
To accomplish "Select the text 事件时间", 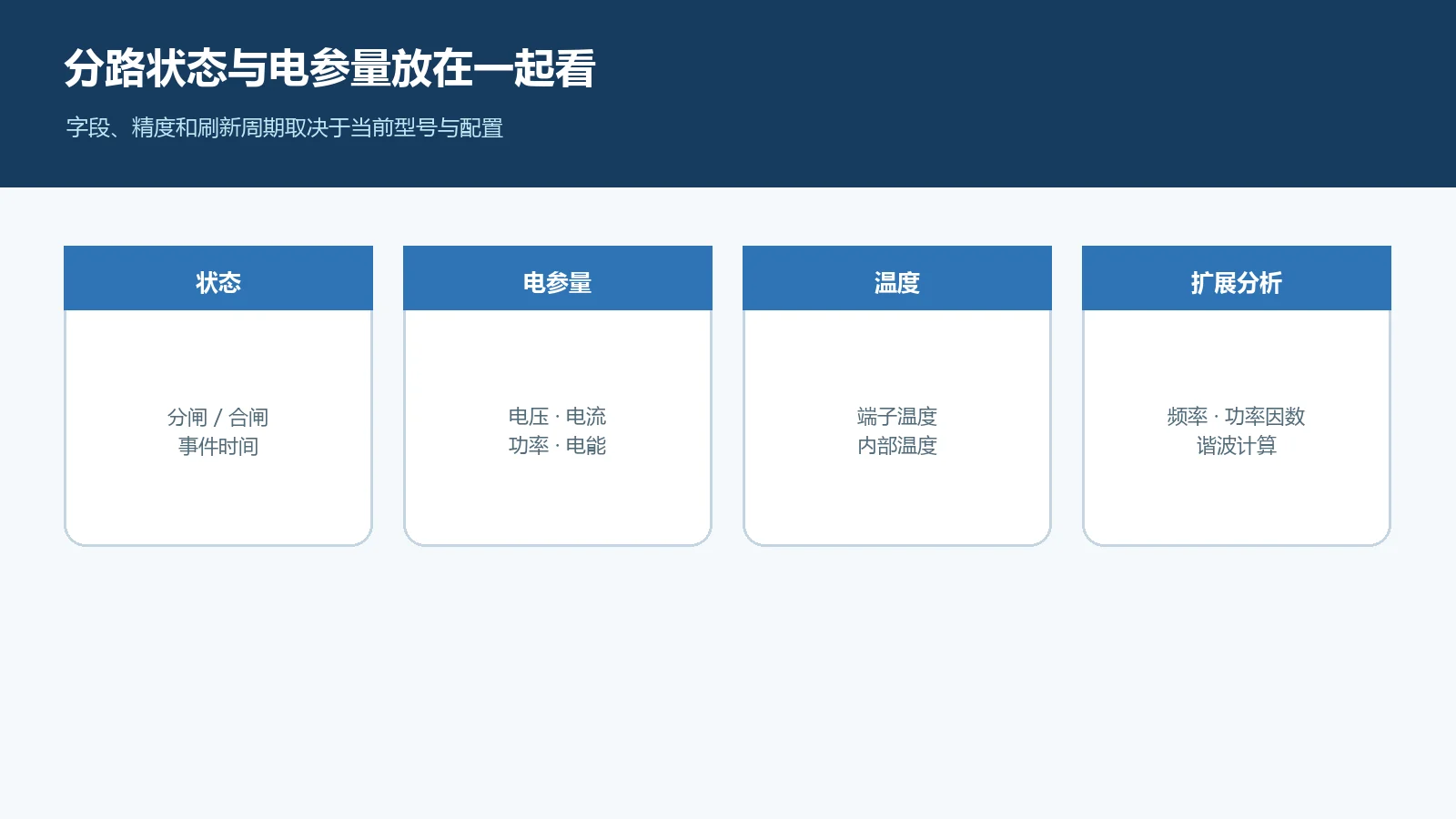I will [218, 446].
